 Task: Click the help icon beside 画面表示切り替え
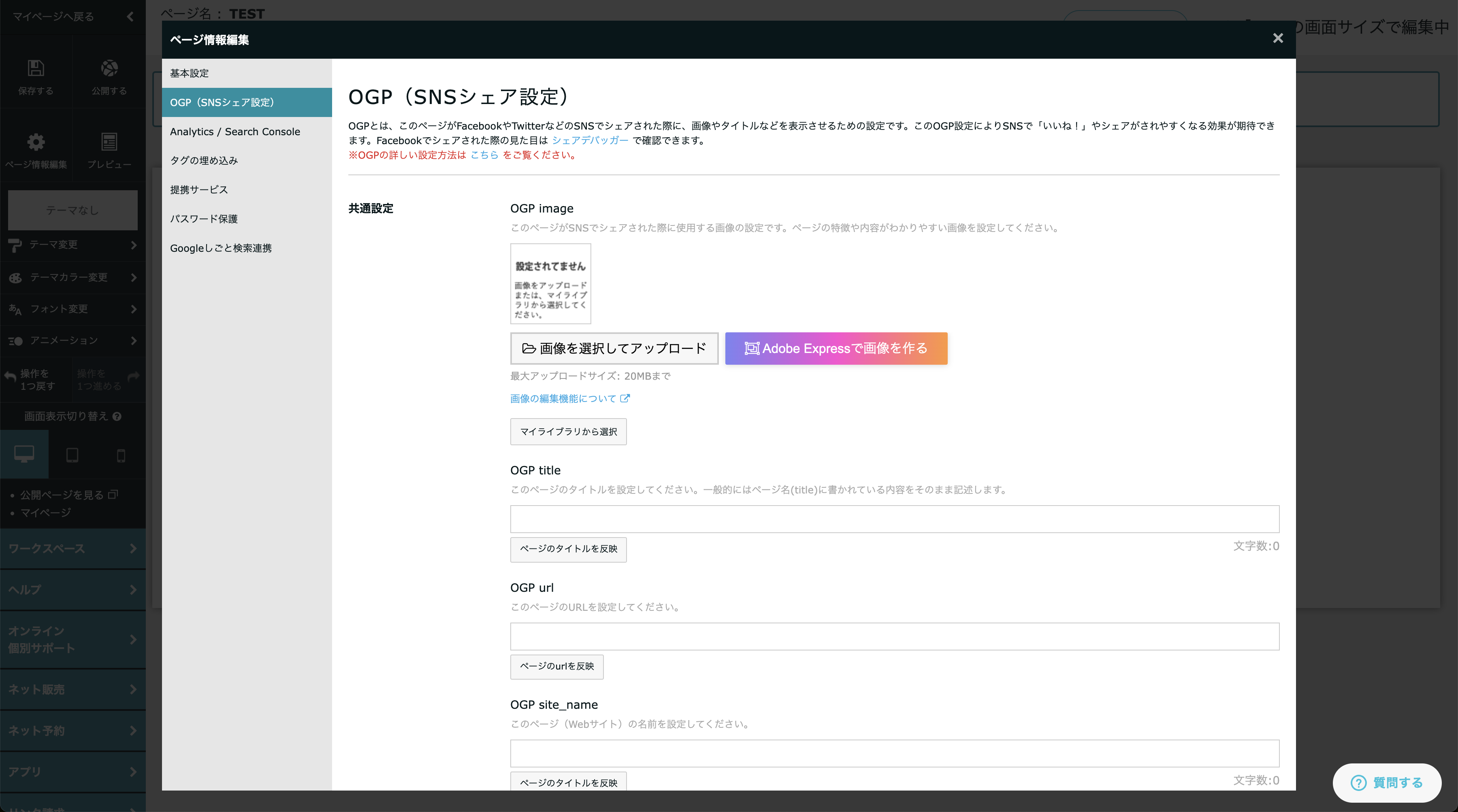coord(117,417)
